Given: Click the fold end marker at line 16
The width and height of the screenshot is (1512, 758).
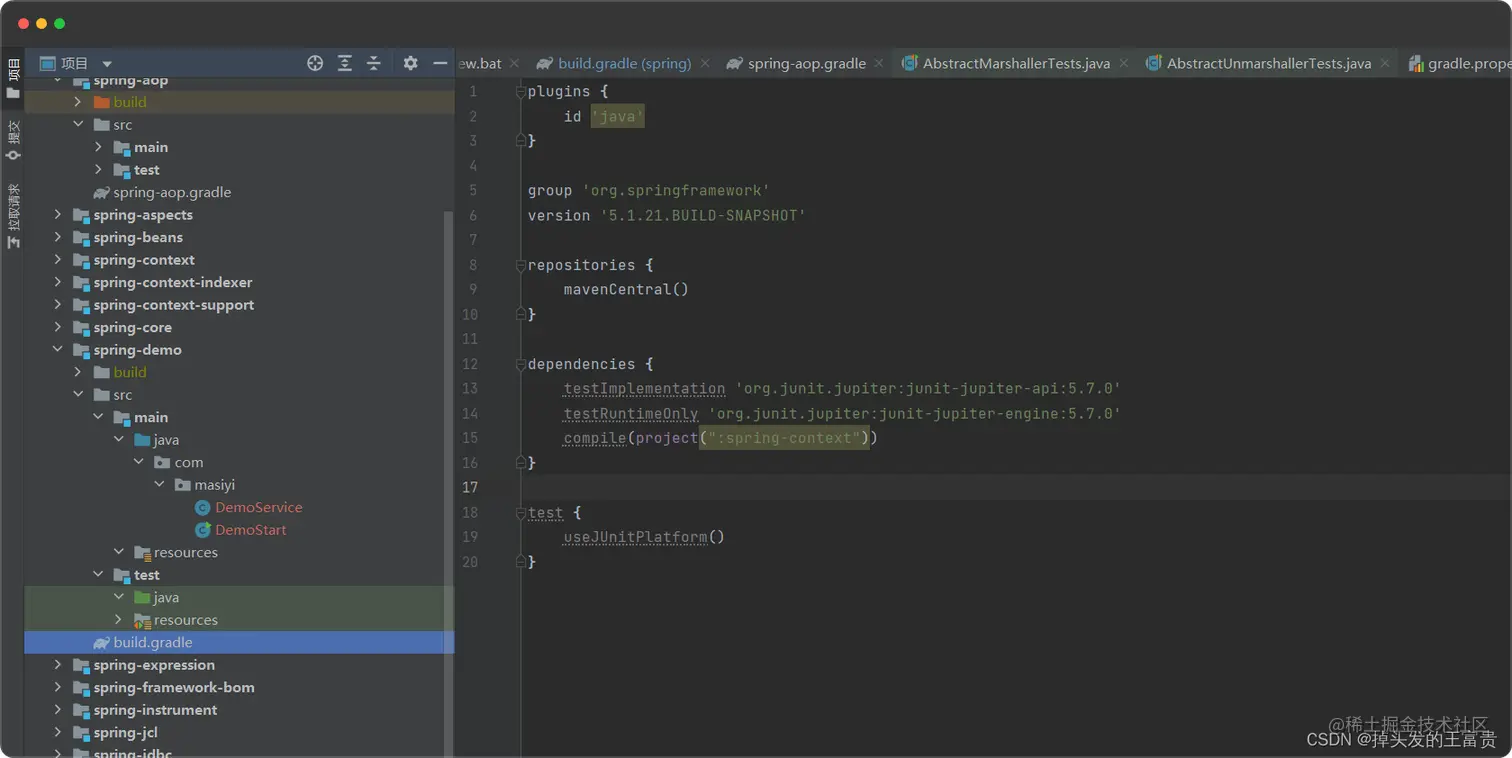Looking at the screenshot, I should click(520, 463).
